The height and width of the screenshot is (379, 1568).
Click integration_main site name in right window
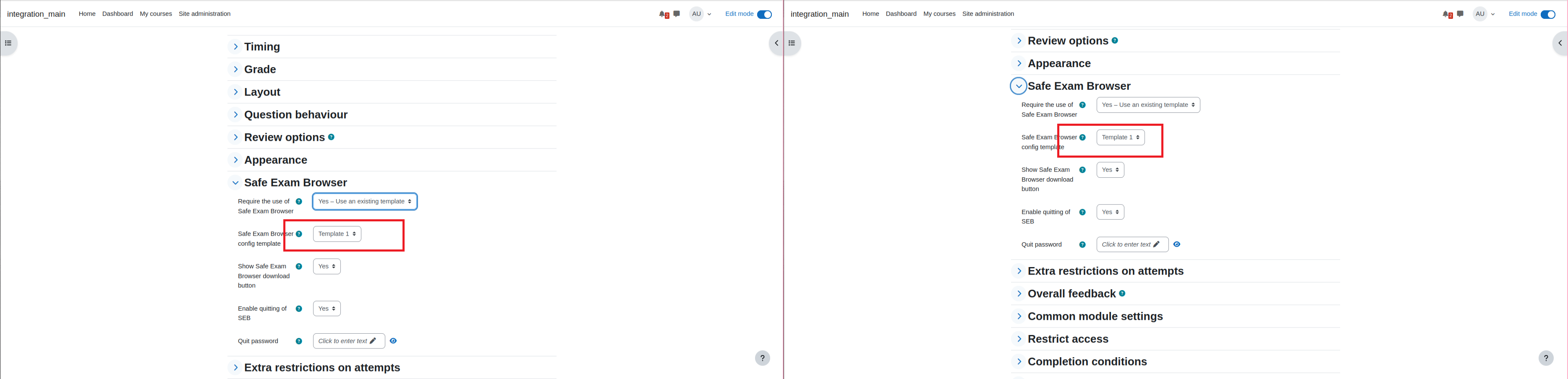tap(819, 14)
